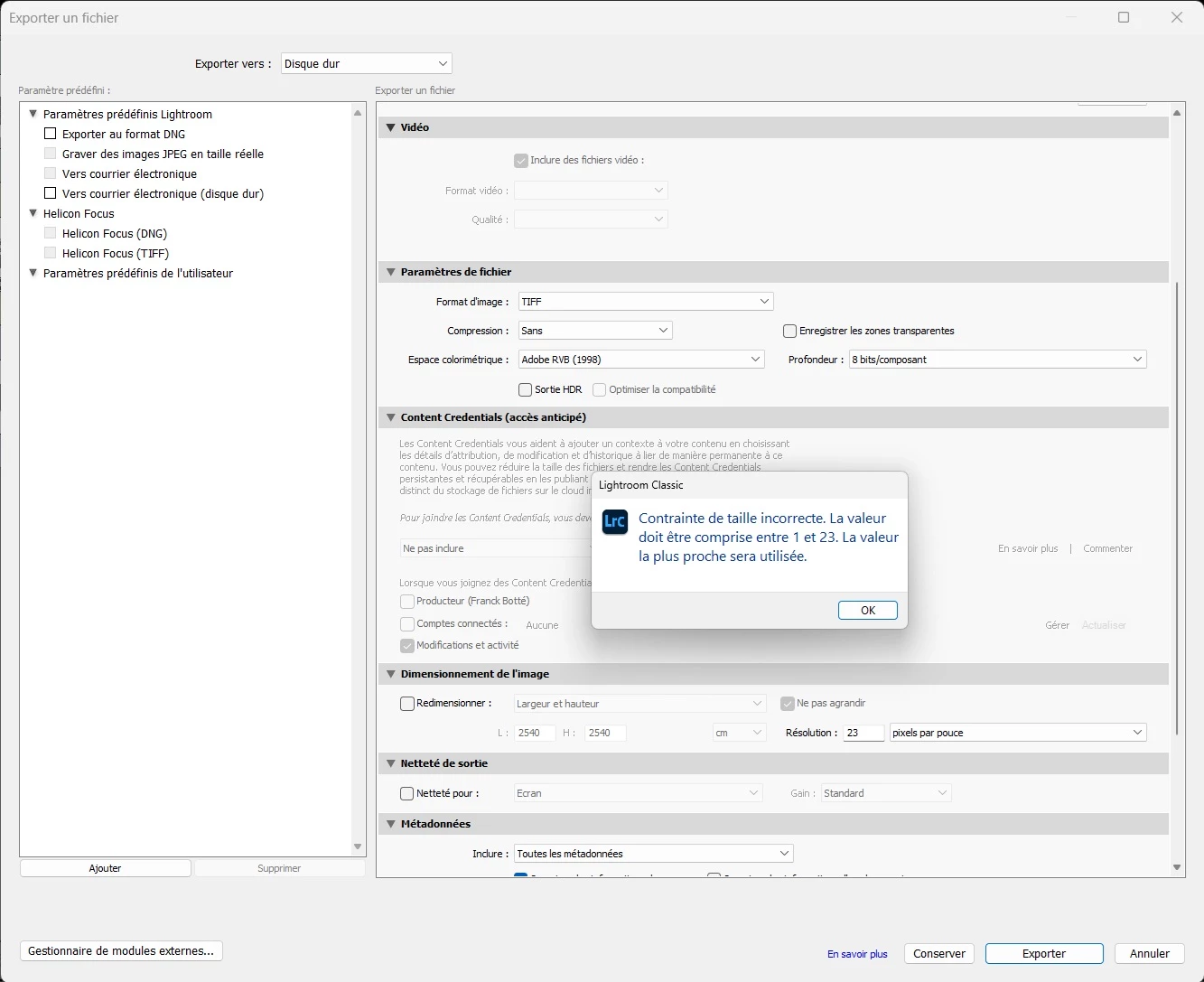Click the L width field
This screenshot has height=982, width=1204.
click(x=533, y=733)
